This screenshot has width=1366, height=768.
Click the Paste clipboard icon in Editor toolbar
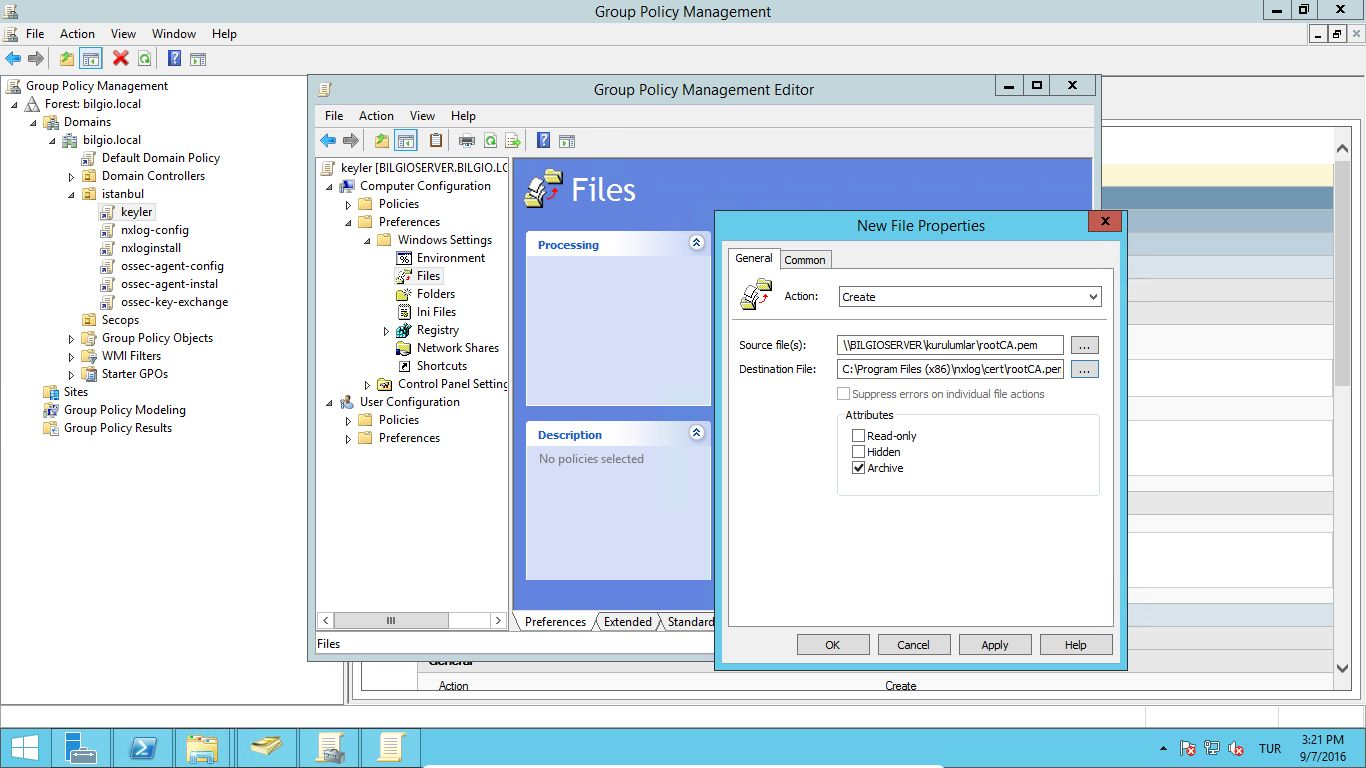(x=435, y=141)
